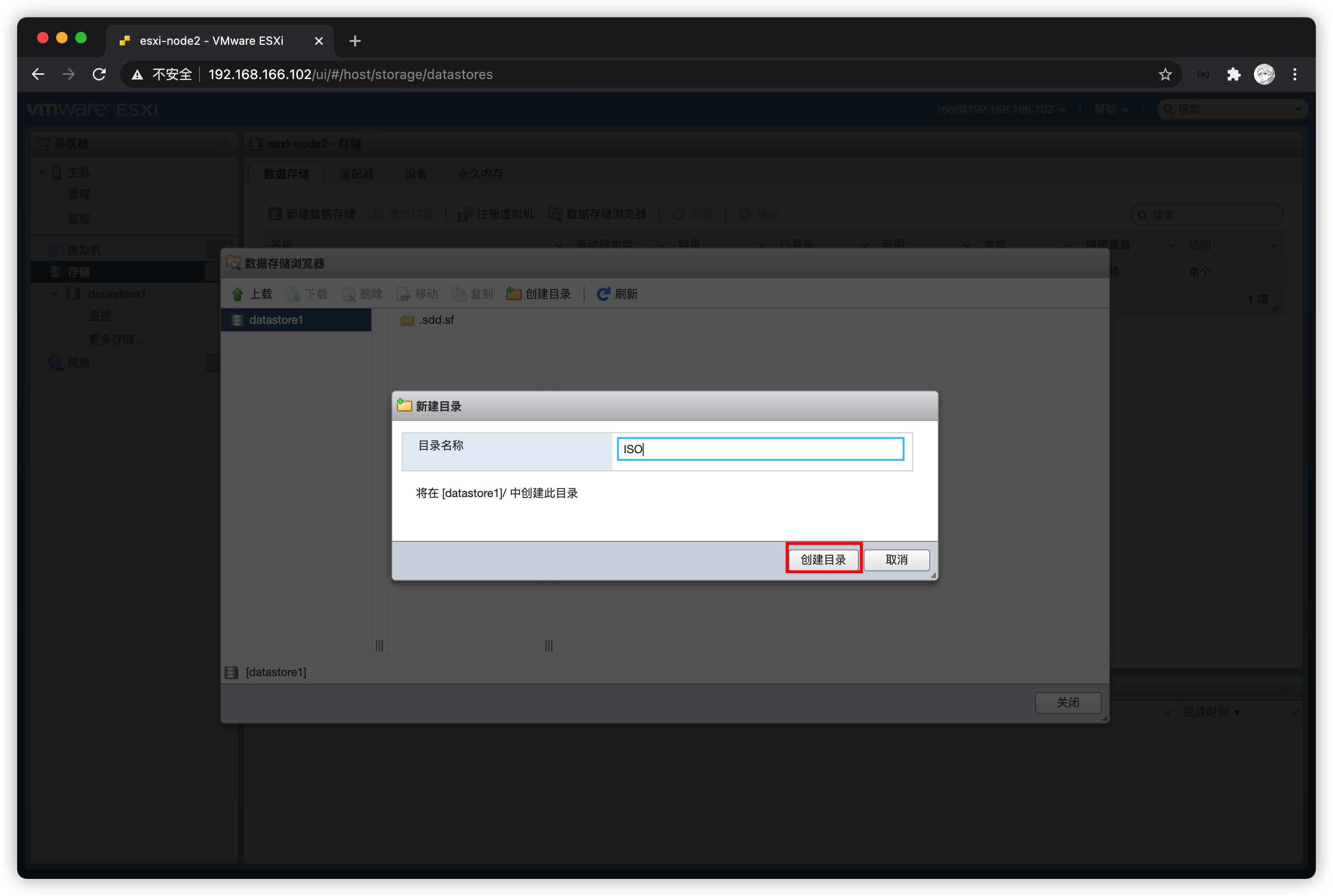Click the browser profile avatar
The image size is (1333, 896).
[1264, 74]
